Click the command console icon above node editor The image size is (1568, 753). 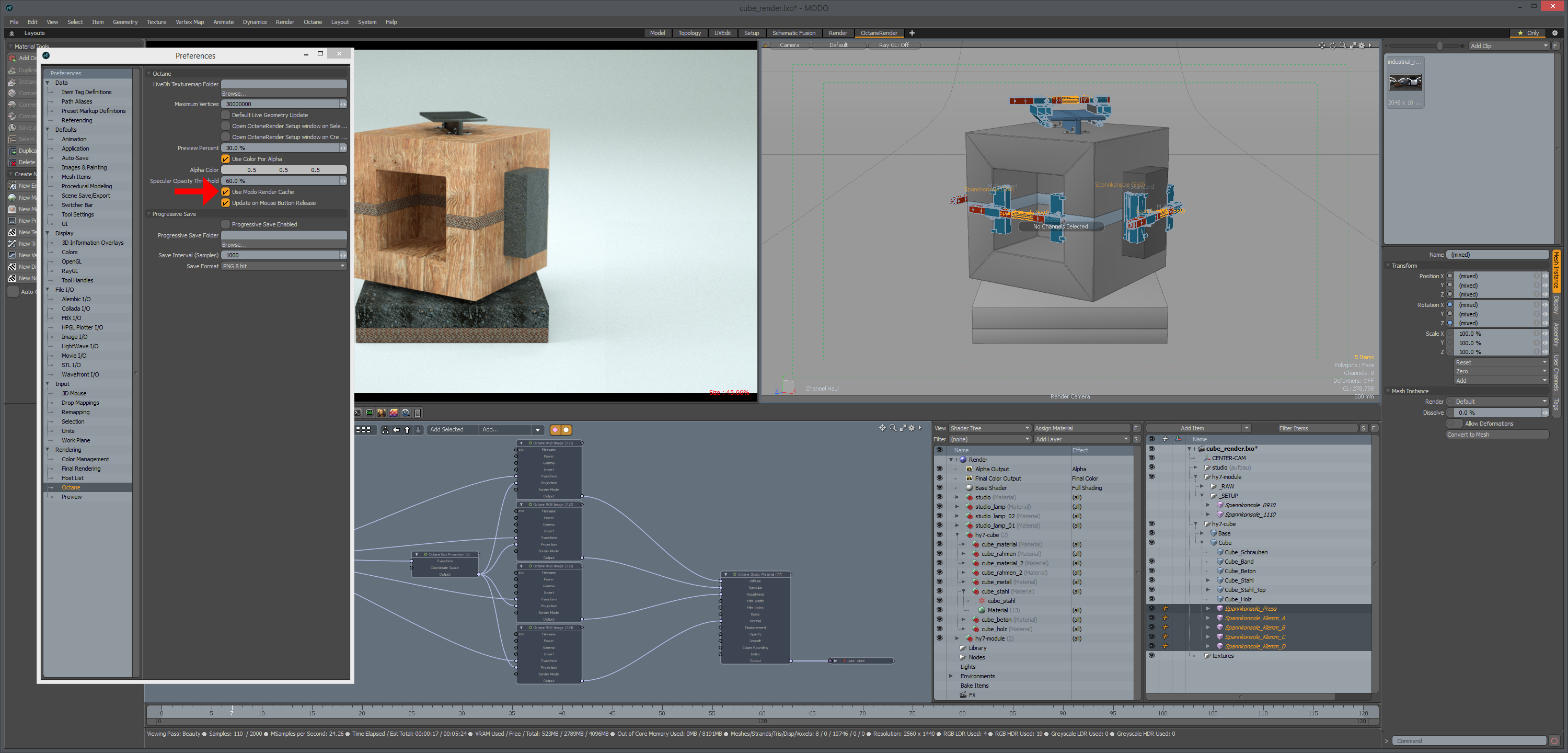click(x=358, y=413)
